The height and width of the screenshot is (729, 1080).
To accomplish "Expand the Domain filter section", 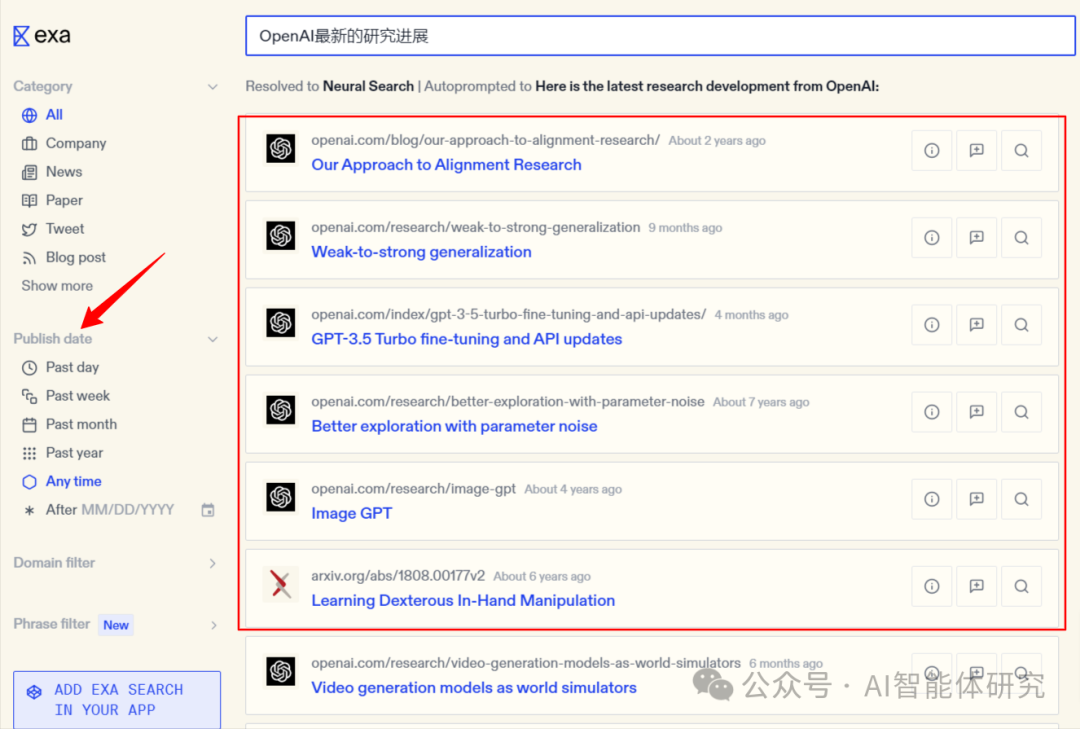I will [x=213, y=564].
